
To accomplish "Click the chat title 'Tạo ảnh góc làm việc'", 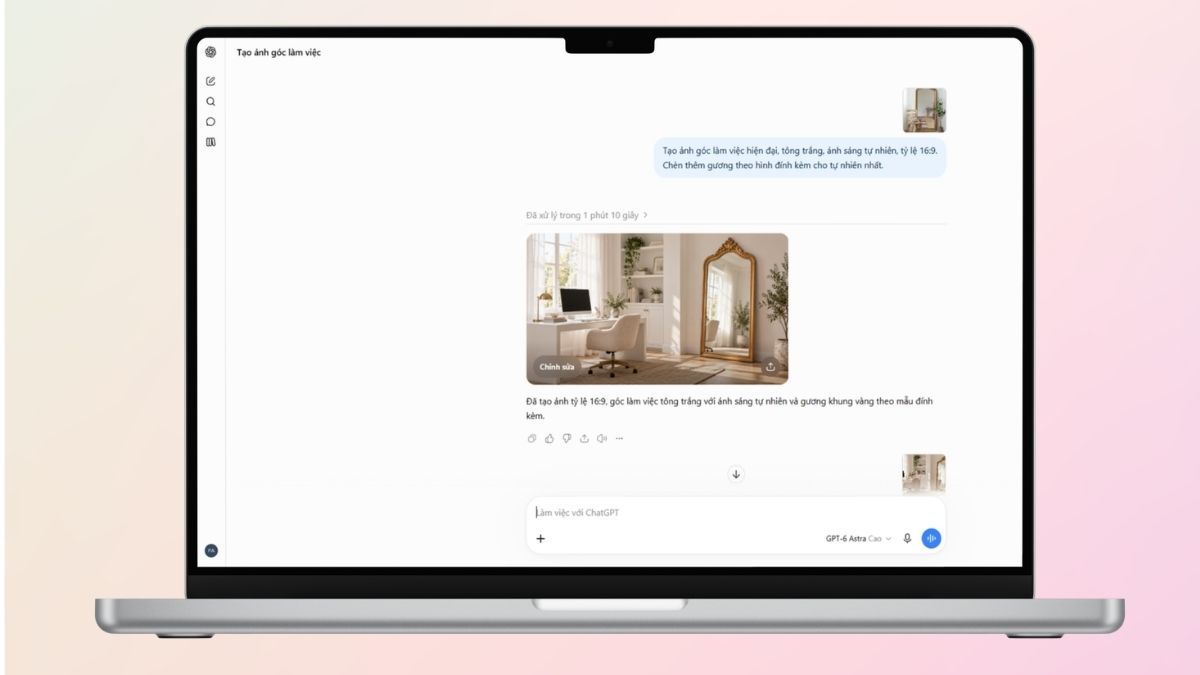I will click(x=279, y=52).
